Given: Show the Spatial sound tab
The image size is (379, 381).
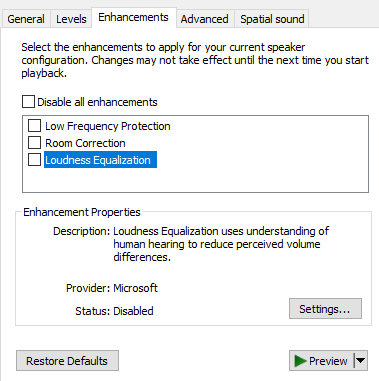Looking at the screenshot, I should coord(272,19).
